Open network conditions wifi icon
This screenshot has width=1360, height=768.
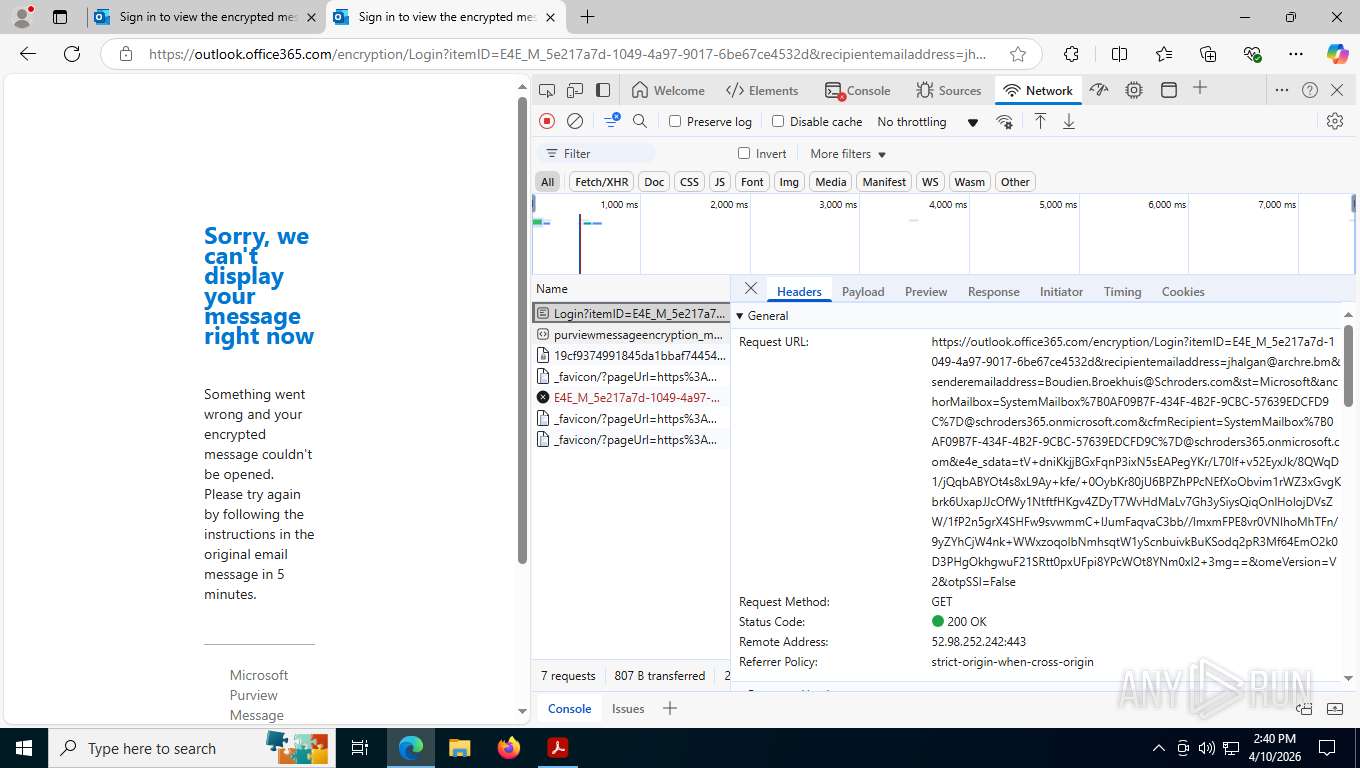tap(1004, 122)
